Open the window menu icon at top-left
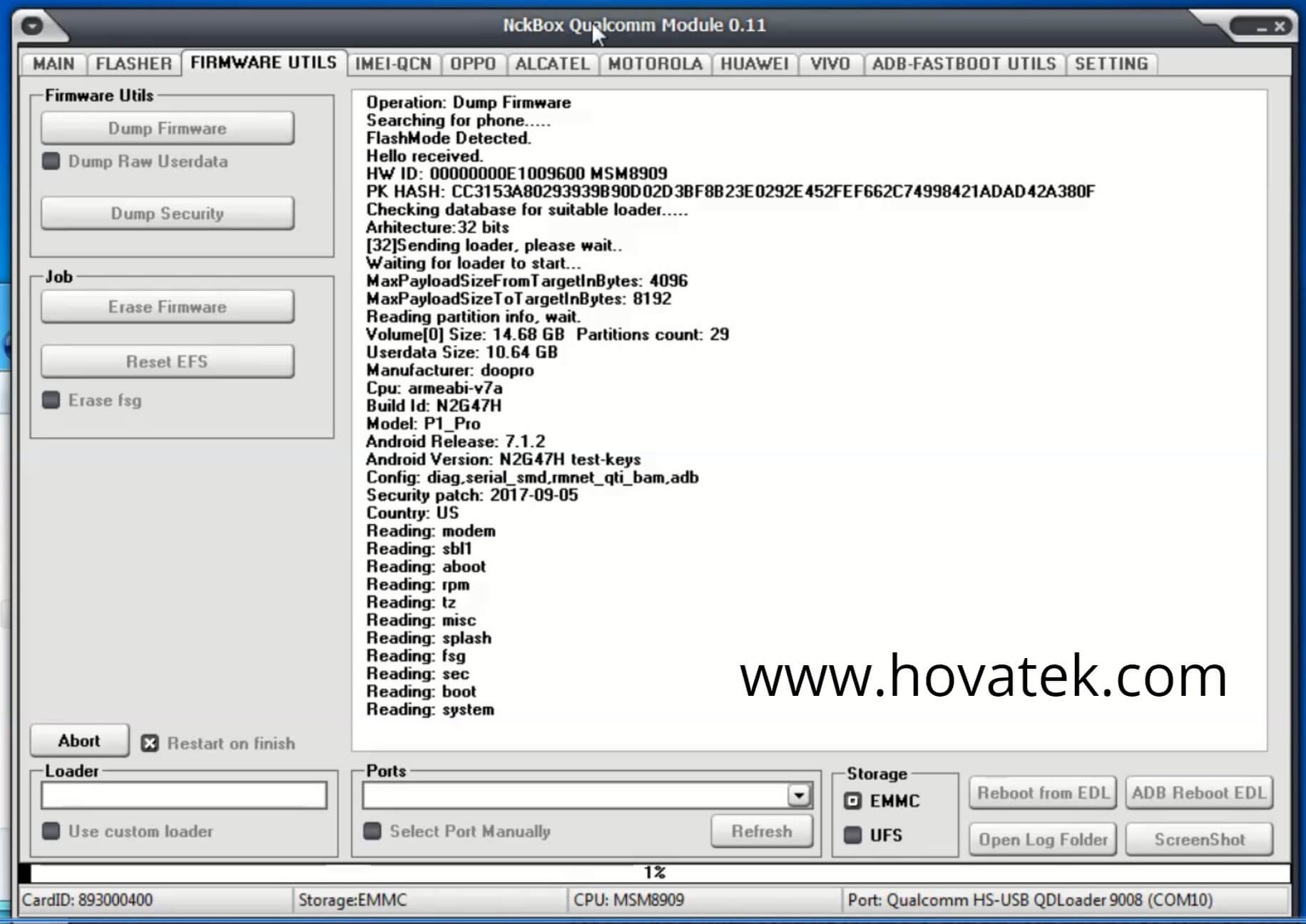The width and height of the screenshot is (1306, 924). [x=32, y=26]
